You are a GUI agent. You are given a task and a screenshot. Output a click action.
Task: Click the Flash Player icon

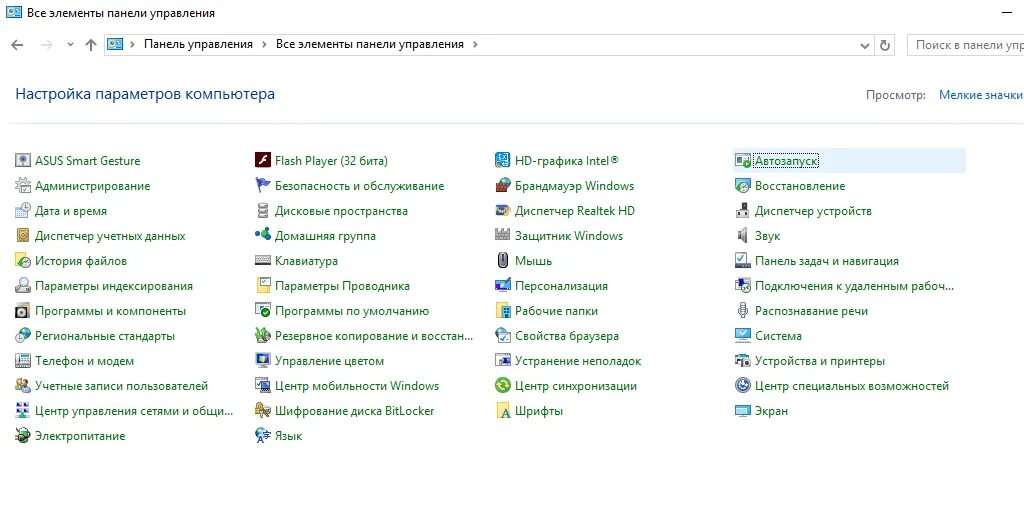coord(263,161)
